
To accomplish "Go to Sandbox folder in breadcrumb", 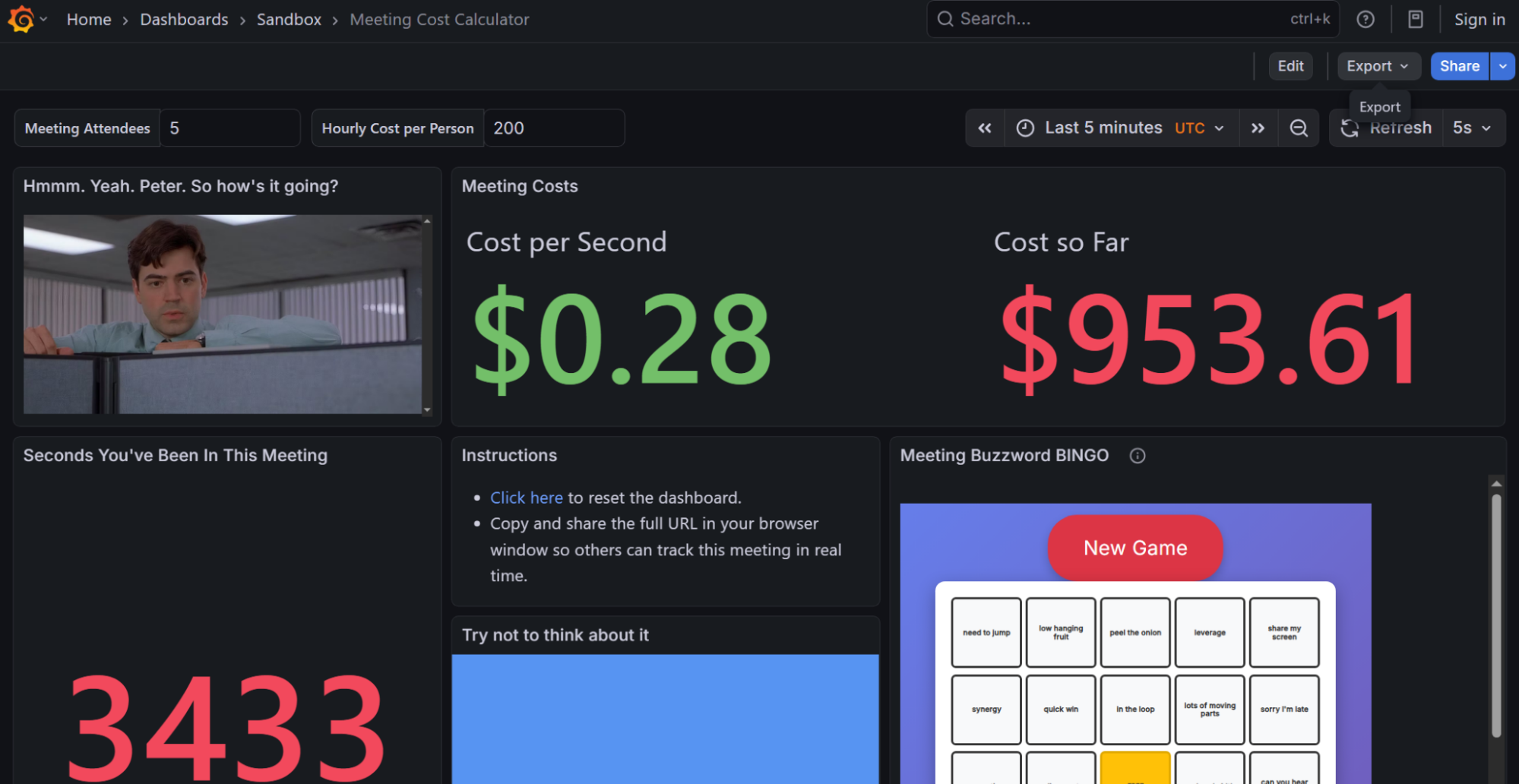I will pyautogui.click(x=289, y=20).
